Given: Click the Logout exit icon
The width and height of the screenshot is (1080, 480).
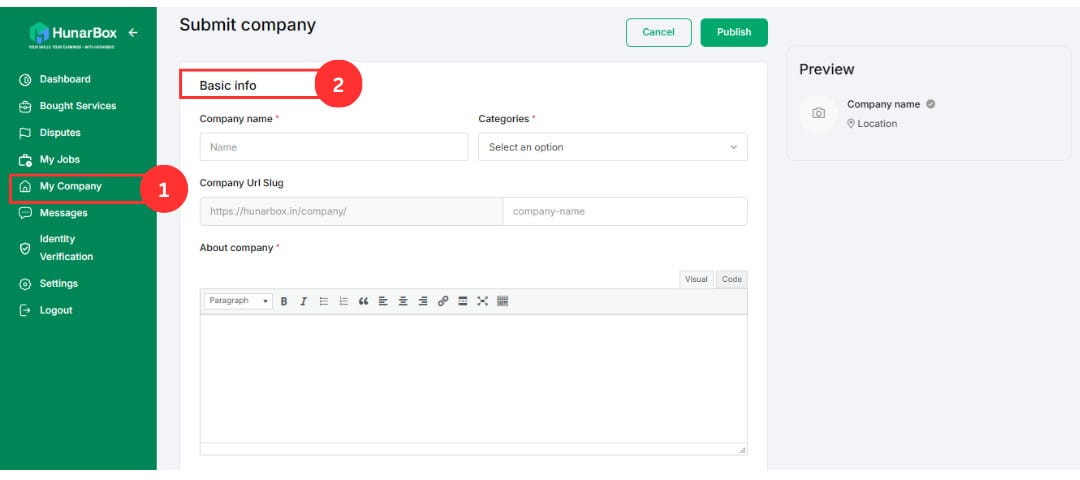Looking at the screenshot, I should pos(25,311).
